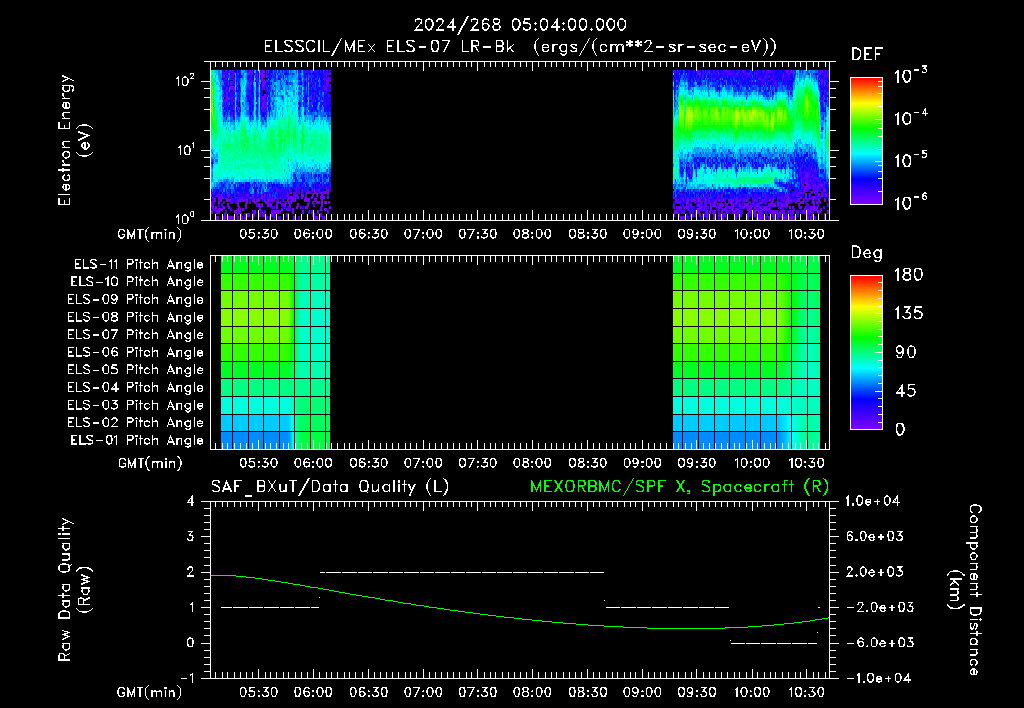Click the ELS-01 Pitch Angle row label

coord(137,440)
